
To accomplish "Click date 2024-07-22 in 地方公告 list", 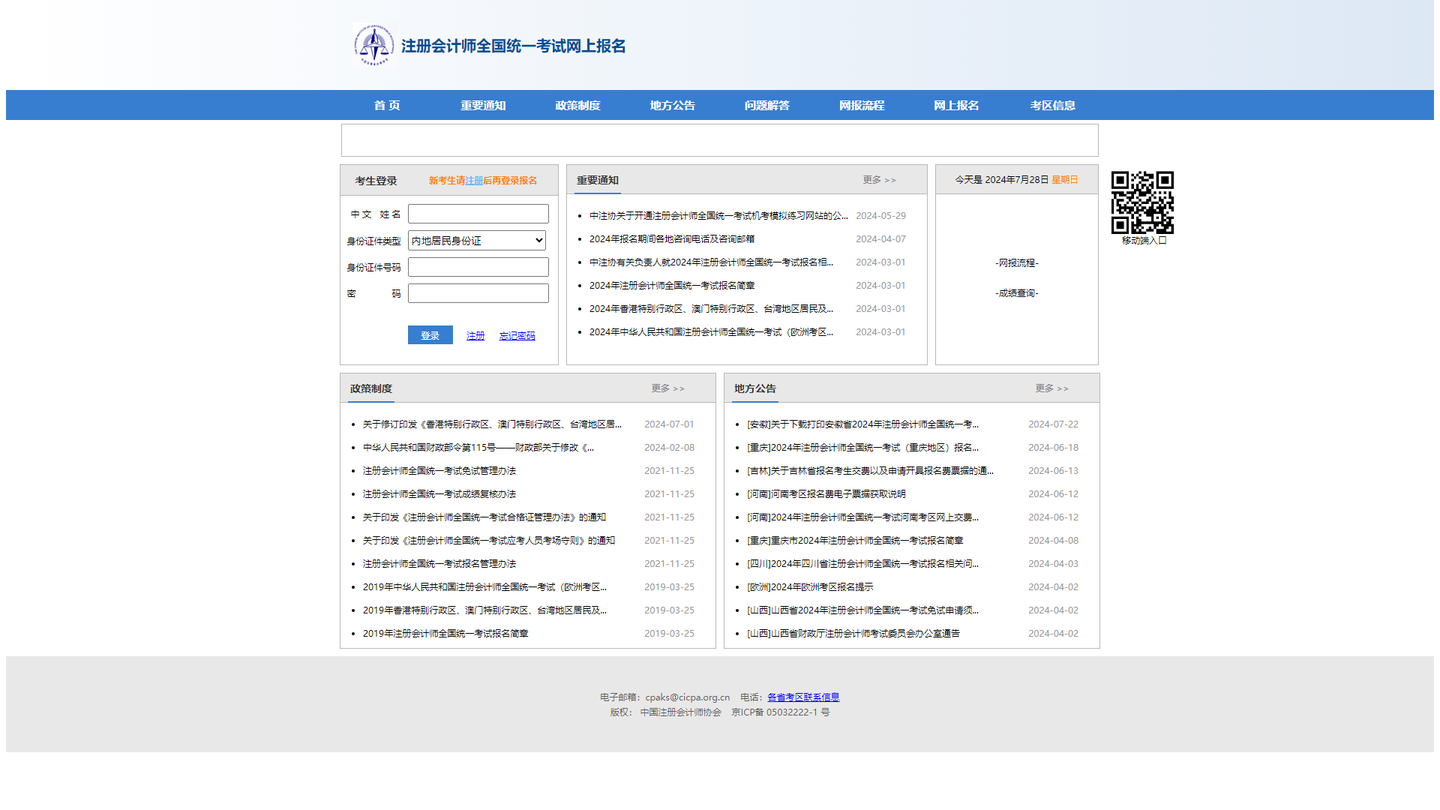I will point(1053,424).
